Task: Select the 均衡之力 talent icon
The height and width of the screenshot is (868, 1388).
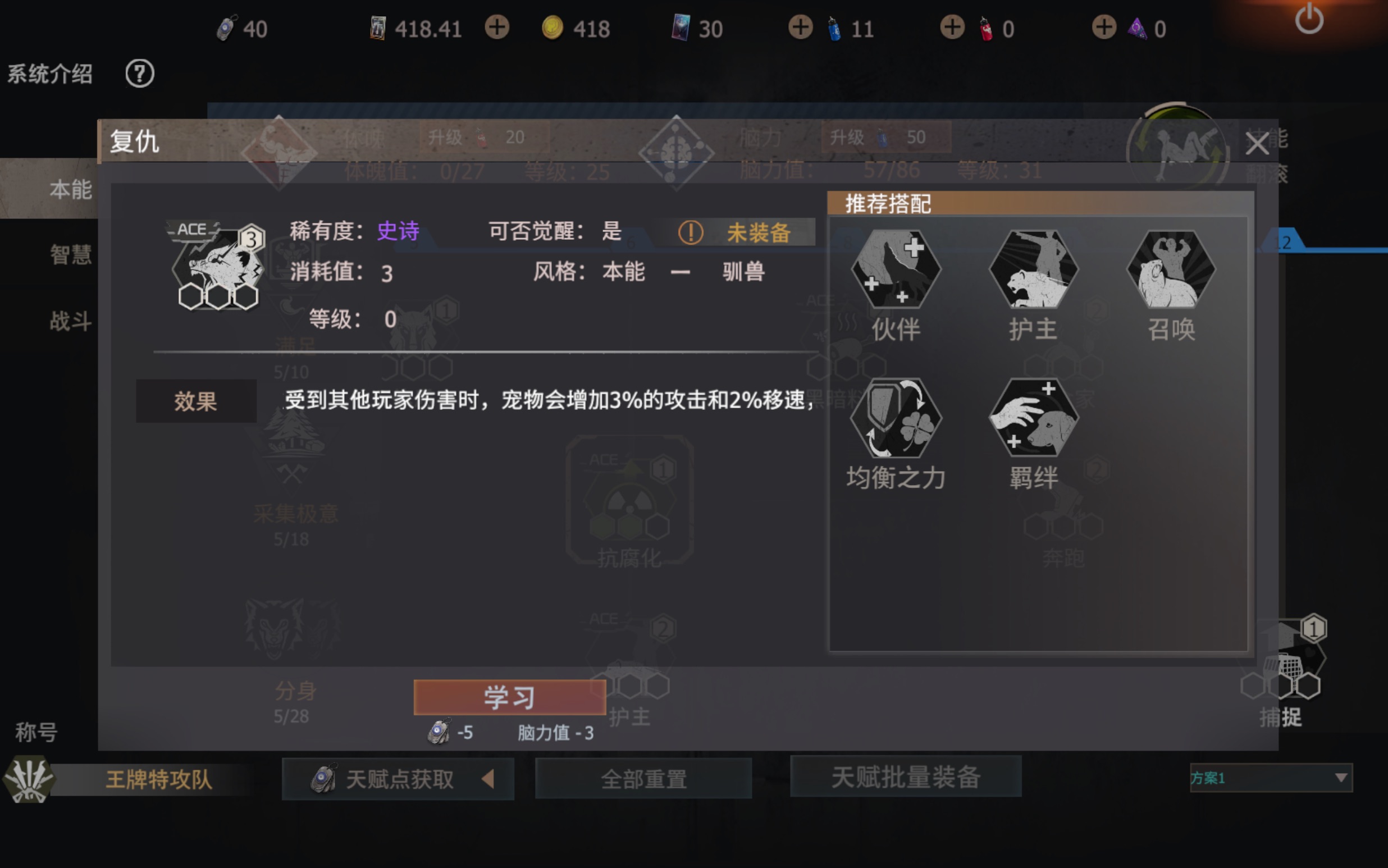Action: coord(896,417)
